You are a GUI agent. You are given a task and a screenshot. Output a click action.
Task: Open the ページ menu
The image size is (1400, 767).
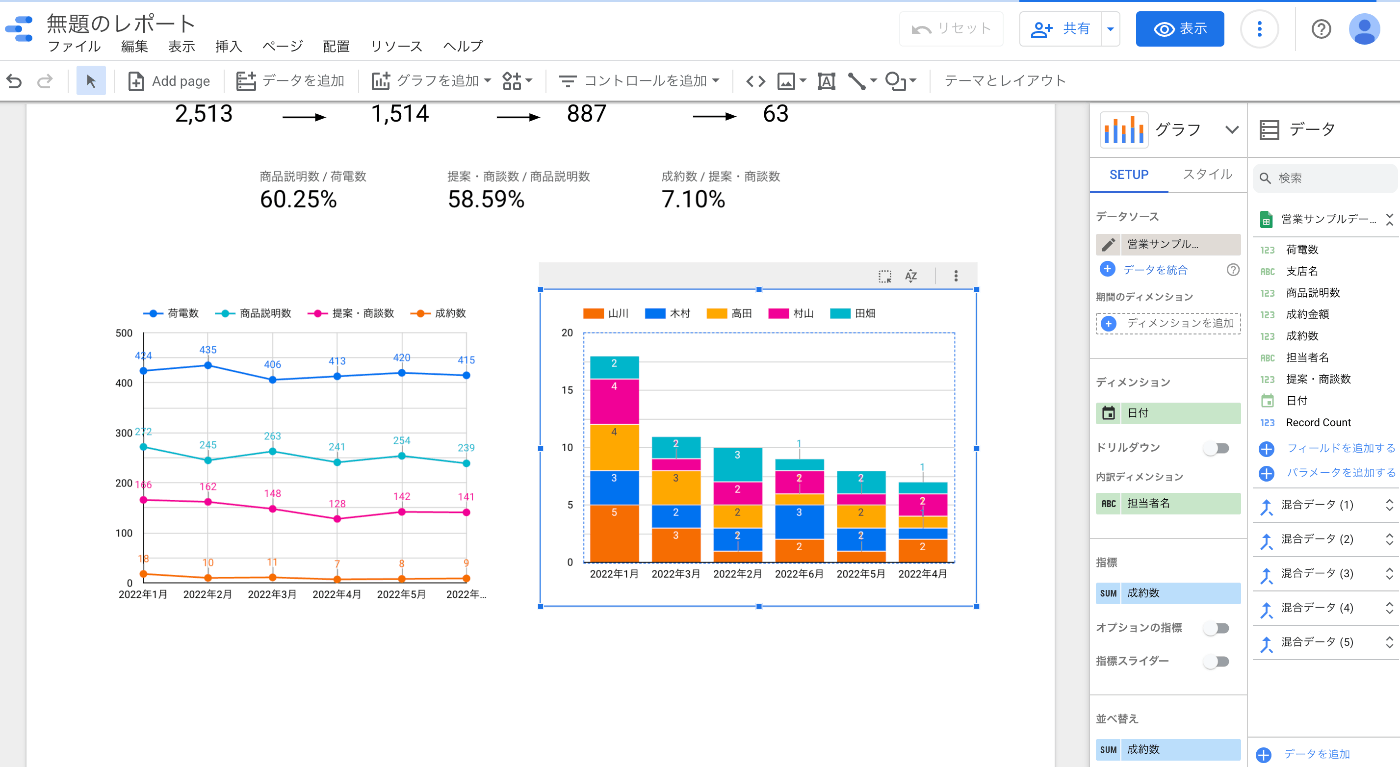283,46
